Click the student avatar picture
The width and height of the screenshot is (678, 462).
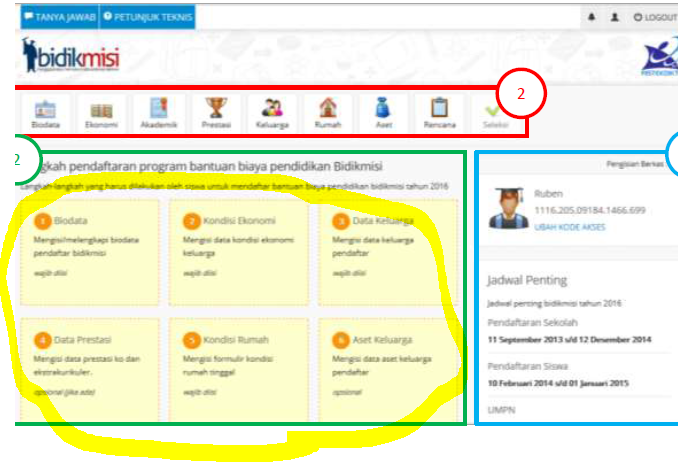click(x=508, y=208)
